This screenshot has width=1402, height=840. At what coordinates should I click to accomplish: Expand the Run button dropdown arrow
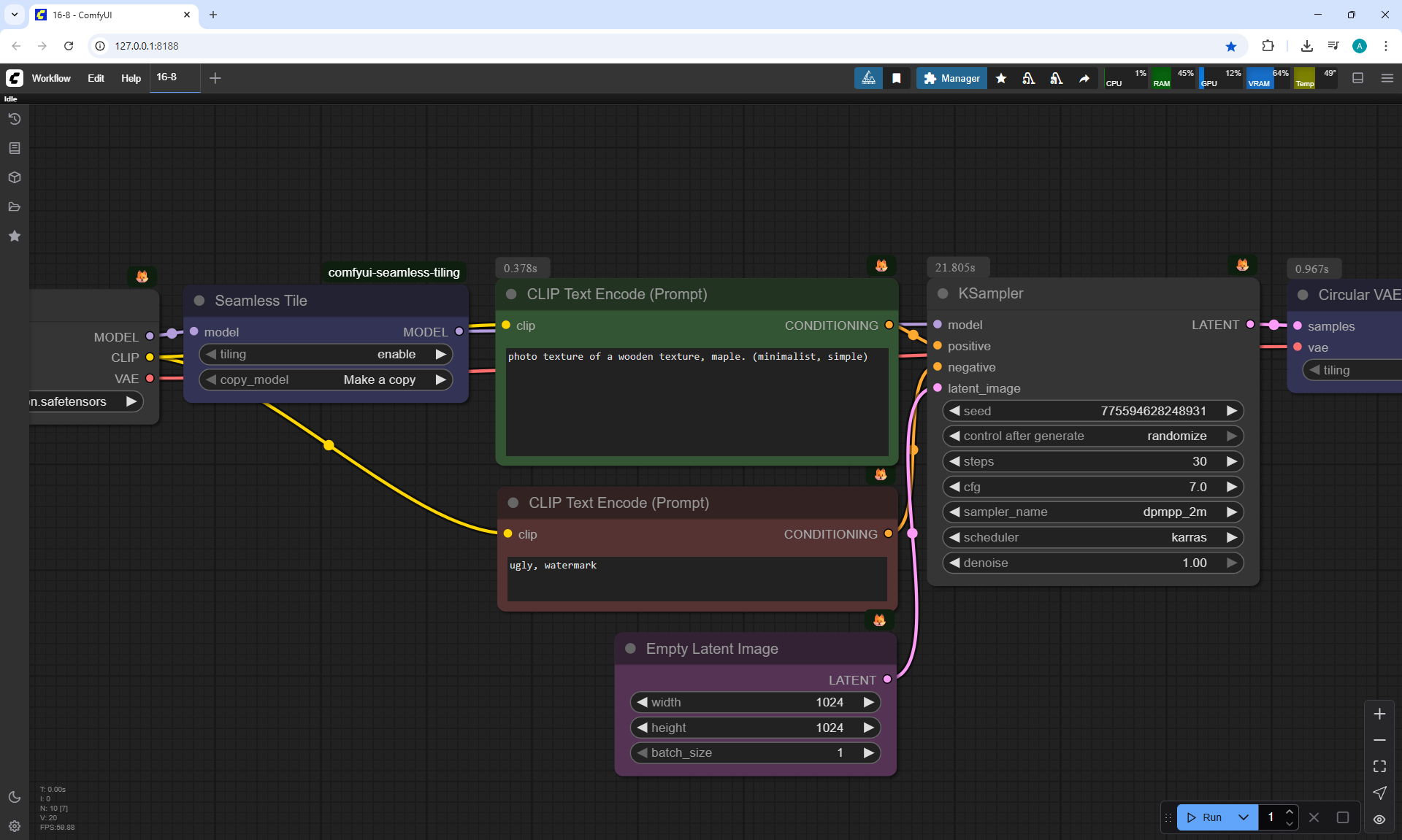coord(1244,817)
